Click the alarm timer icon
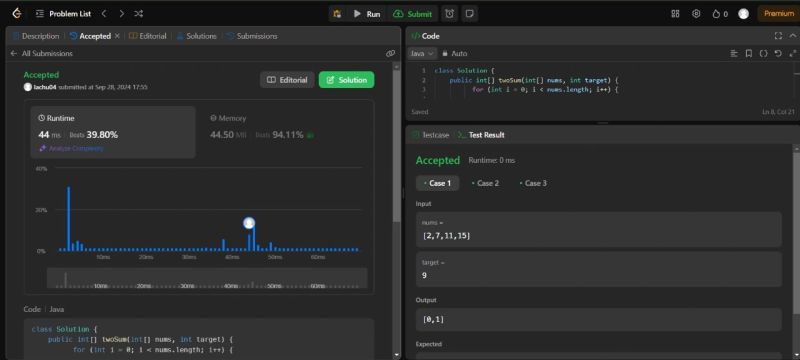The width and height of the screenshot is (800, 360). [x=449, y=14]
